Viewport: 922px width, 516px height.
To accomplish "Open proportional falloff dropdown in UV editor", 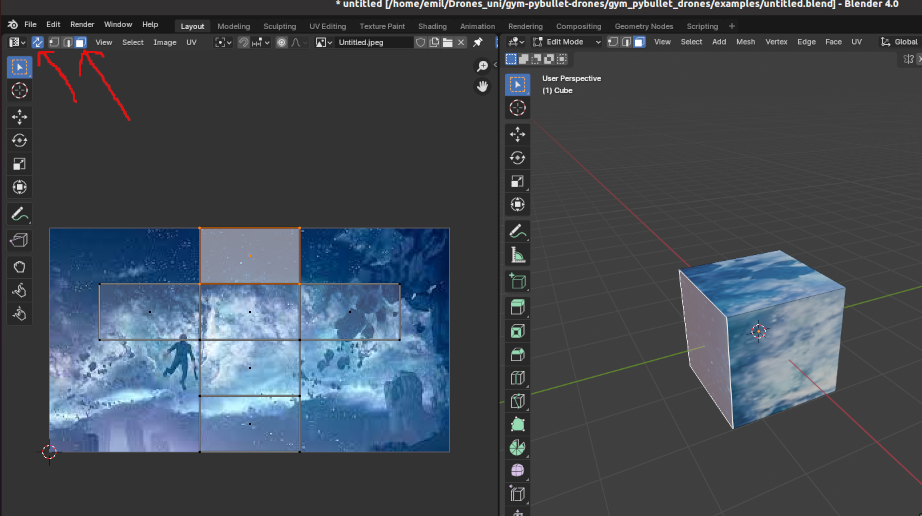I will [299, 42].
